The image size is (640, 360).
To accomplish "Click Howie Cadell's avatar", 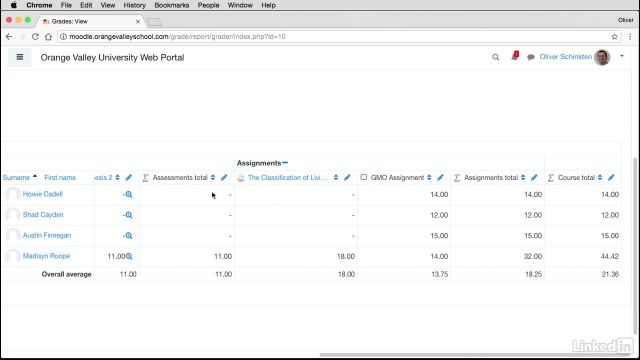I will click(x=13, y=194).
